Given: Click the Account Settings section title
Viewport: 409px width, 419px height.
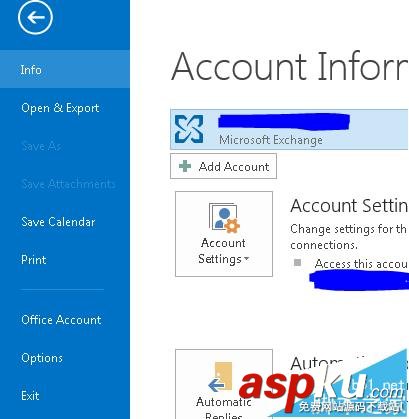Looking at the screenshot, I should pyautogui.click(x=349, y=206).
